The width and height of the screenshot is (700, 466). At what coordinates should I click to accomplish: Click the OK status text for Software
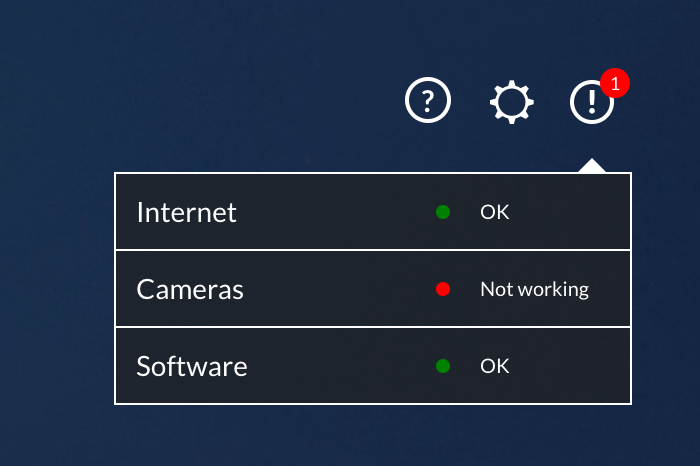[x=495, y=366]
